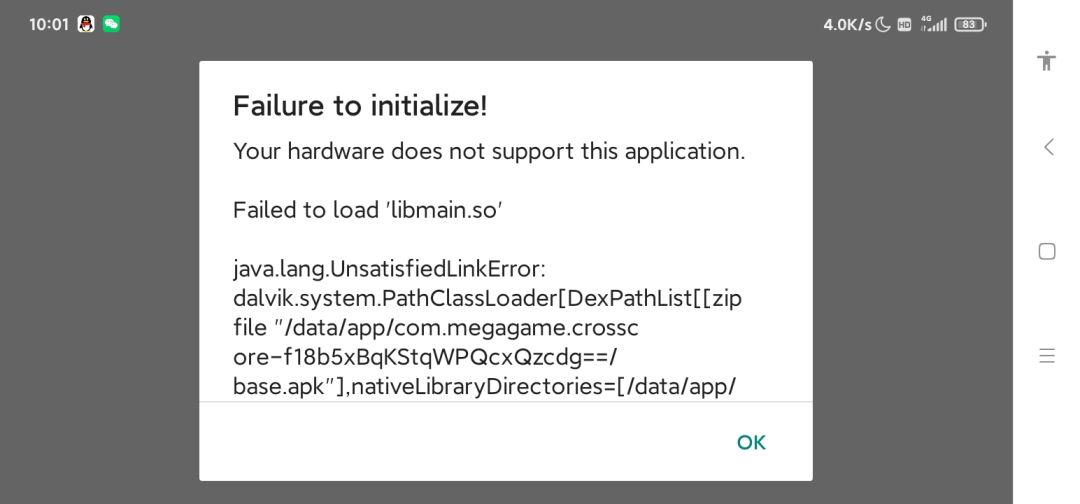This screenshot has height=504, width=1080.
Task: Click the "Failed to load 'libmain.so'" line
Action: pos(367,210)
